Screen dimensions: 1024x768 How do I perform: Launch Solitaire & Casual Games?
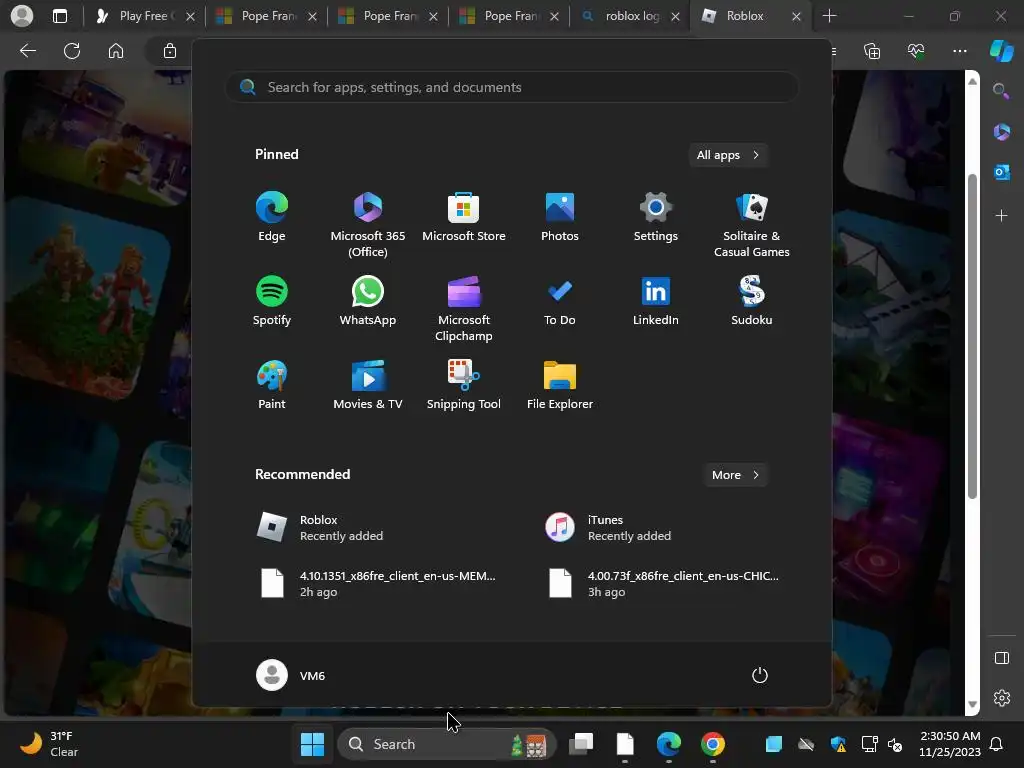click(x=752, y=224)
